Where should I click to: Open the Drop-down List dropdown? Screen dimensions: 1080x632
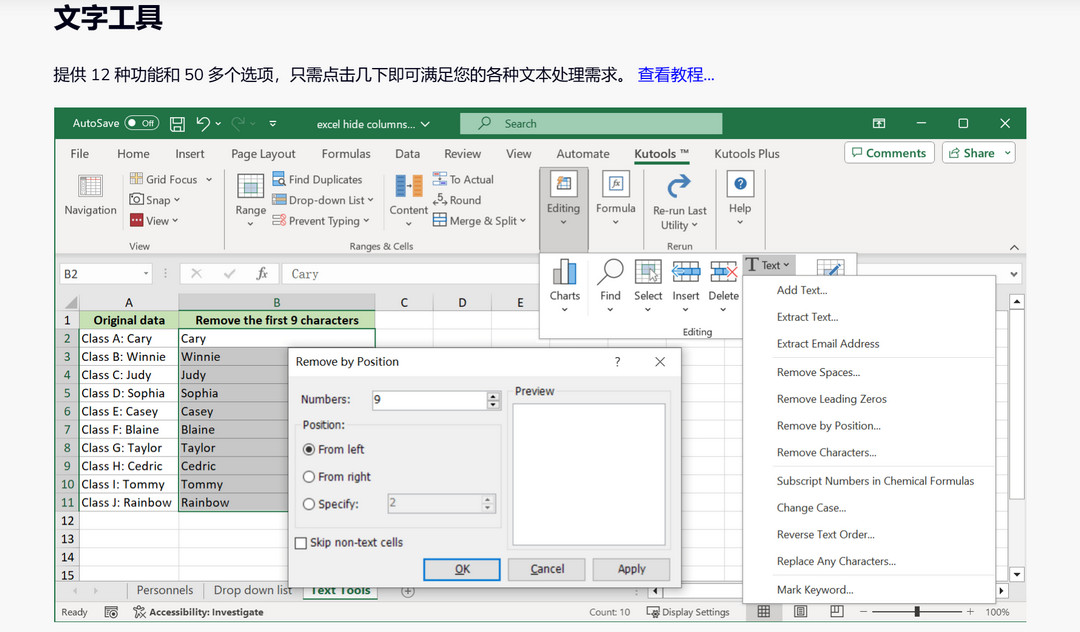coord(323,200)
